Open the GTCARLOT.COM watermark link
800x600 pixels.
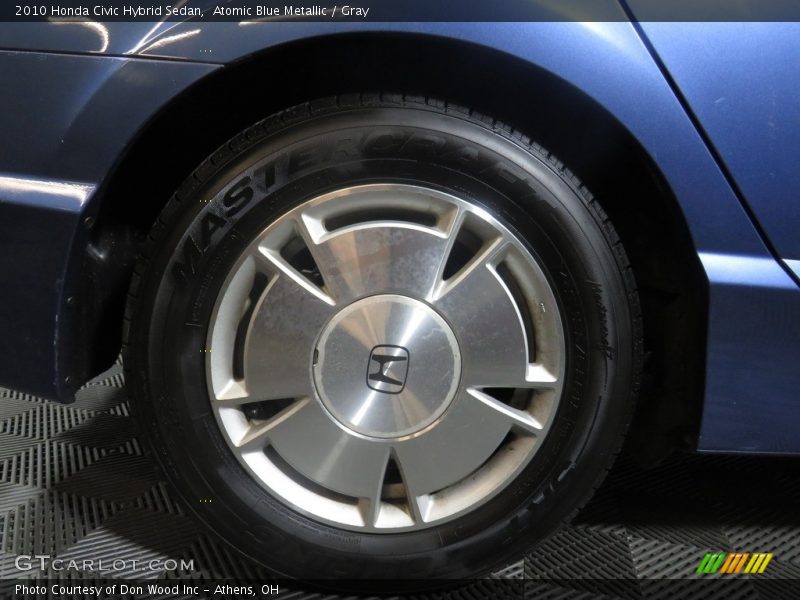[104, 564]
